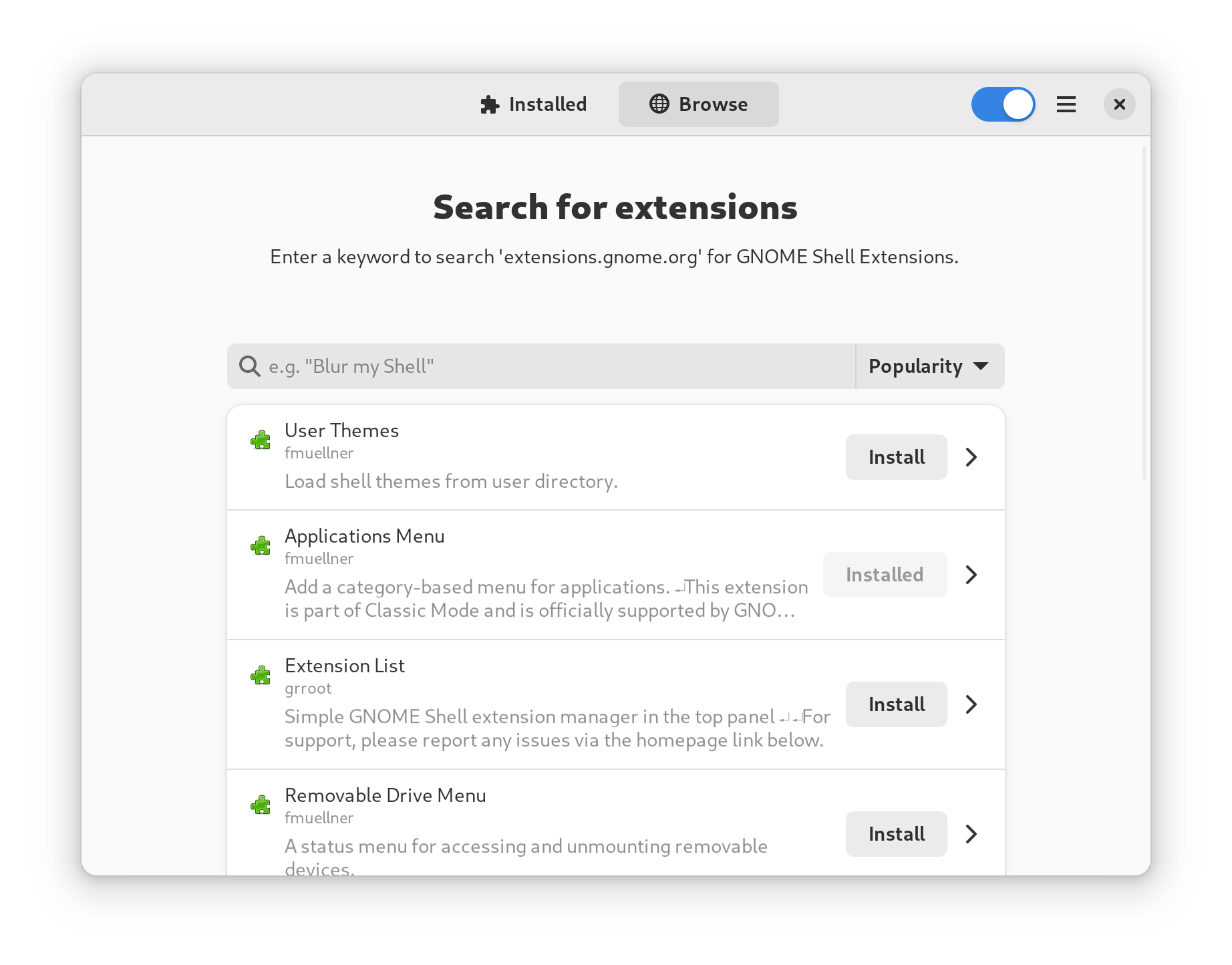Focus the extension search text field
Image resolution: width=1232 pixels, height=965 pixels.
pyautogui.click(x=555, y=366)
